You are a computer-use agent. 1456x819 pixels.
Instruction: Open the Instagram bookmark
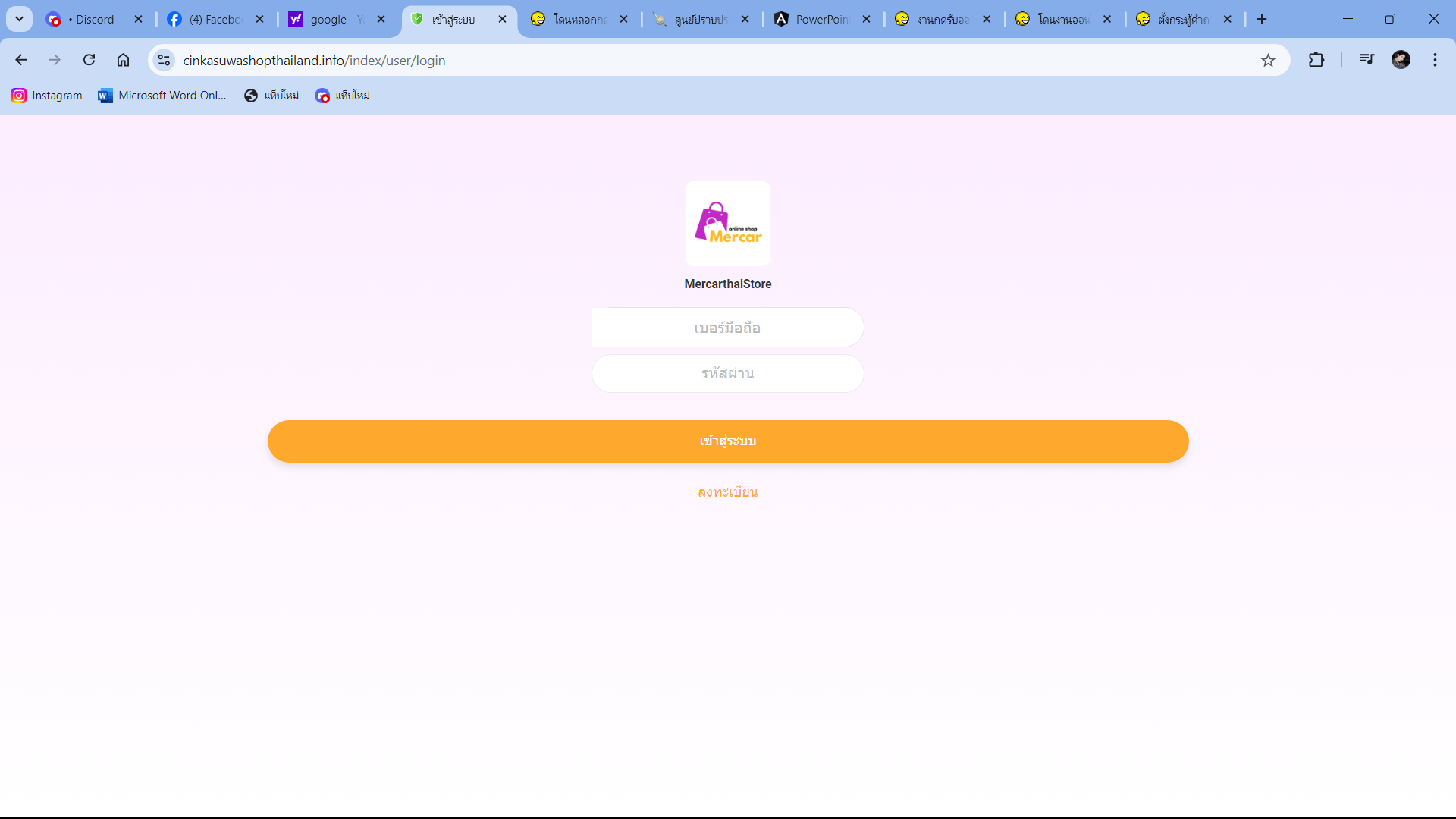[47, 96]
